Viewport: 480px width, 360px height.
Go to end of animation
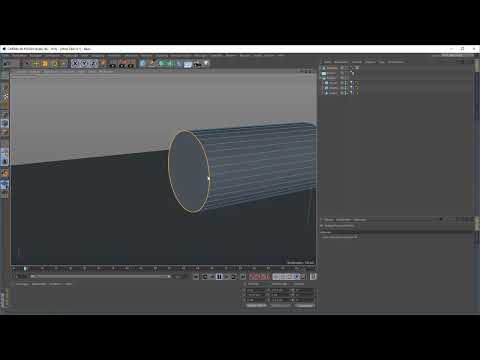(243, 276)
